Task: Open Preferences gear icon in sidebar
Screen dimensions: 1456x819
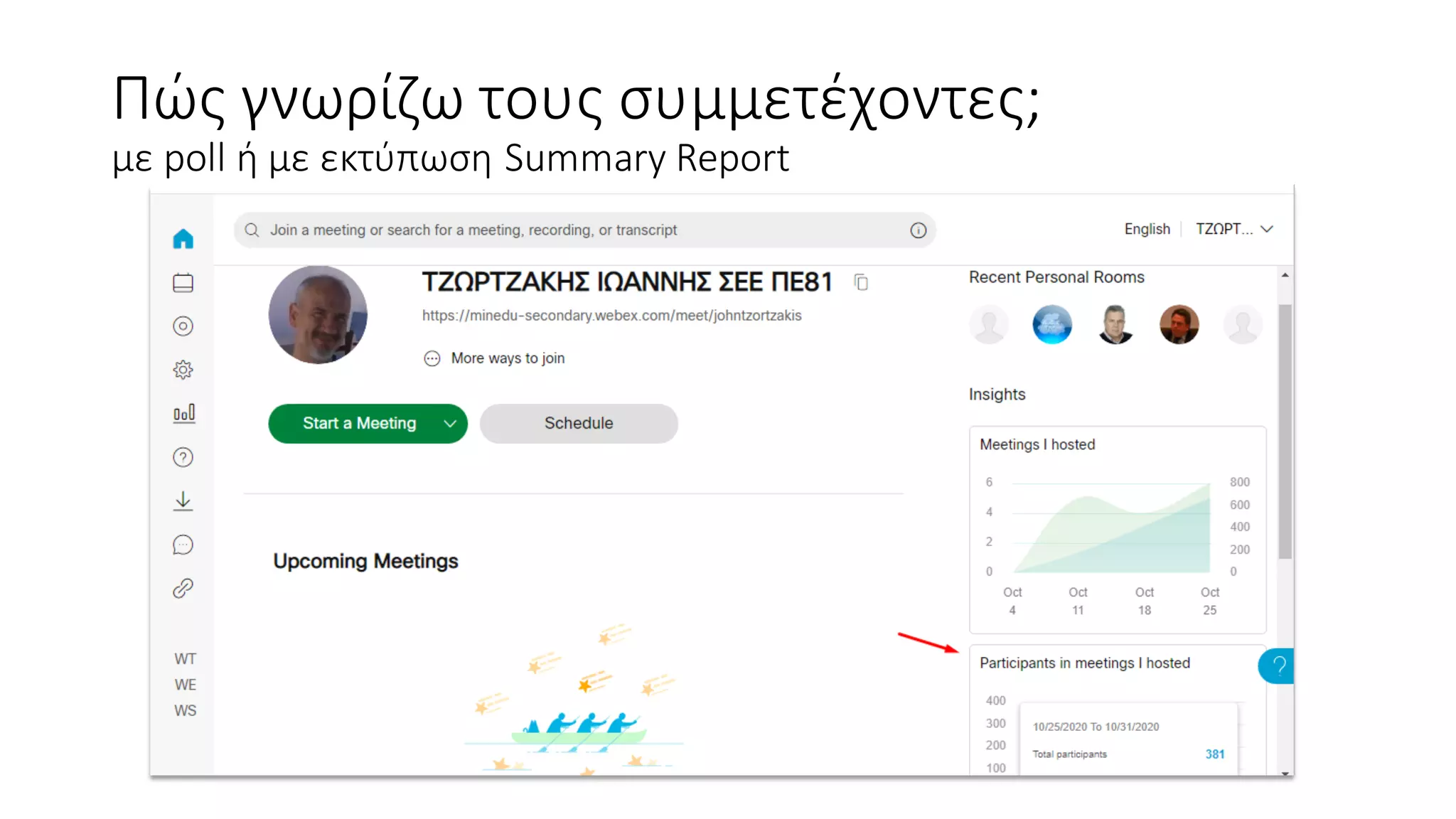Action: [183, 370]
